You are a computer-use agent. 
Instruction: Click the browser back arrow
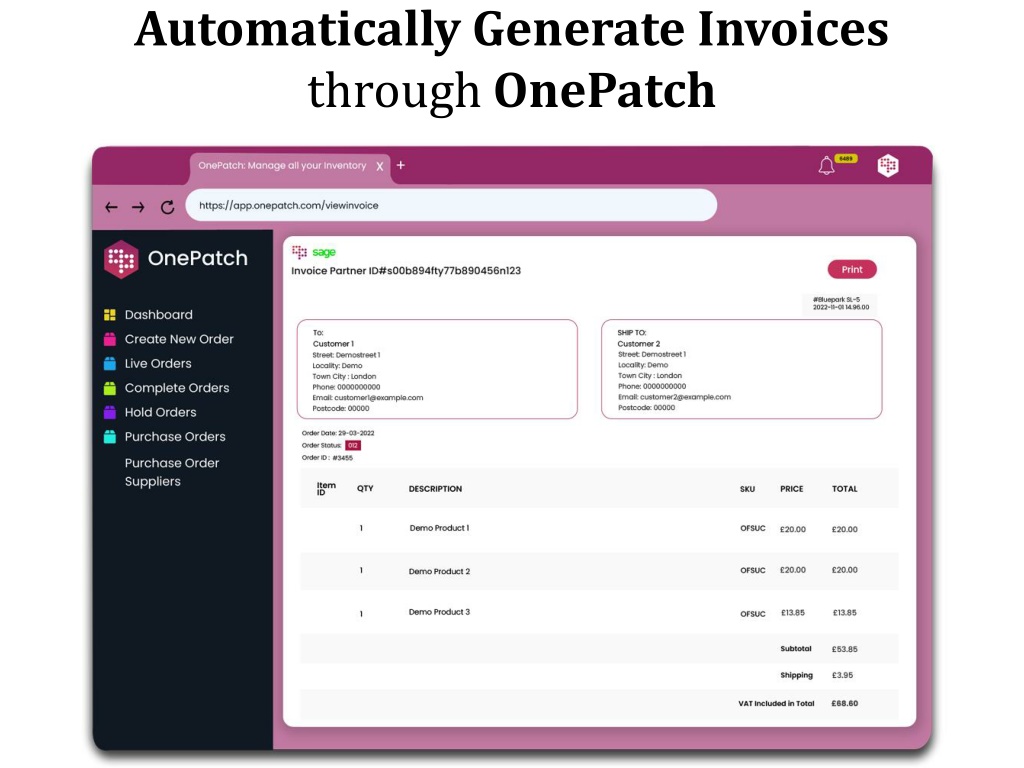111,207
